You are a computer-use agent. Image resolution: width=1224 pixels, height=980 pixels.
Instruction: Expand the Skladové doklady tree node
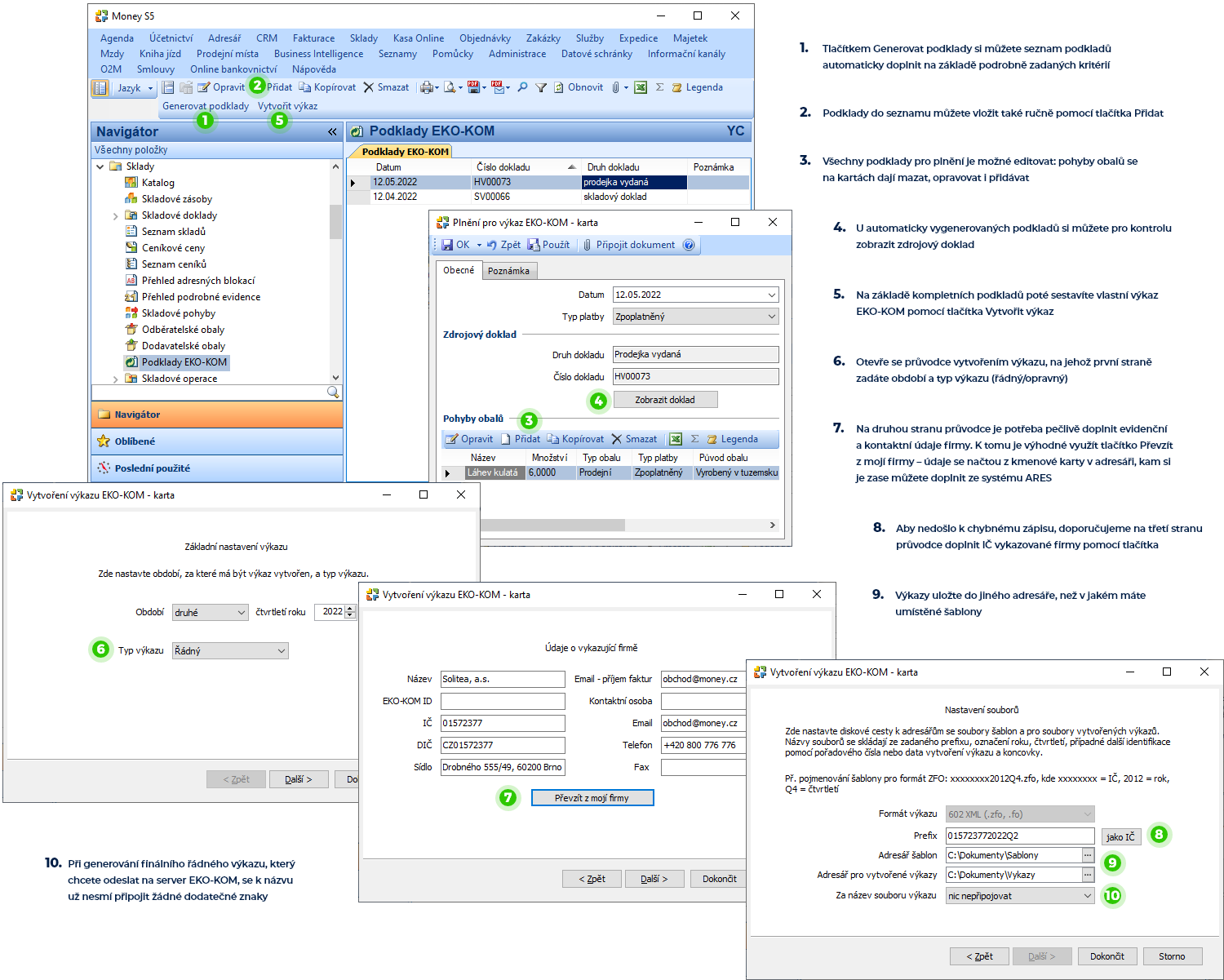click(x=115, y=216)
